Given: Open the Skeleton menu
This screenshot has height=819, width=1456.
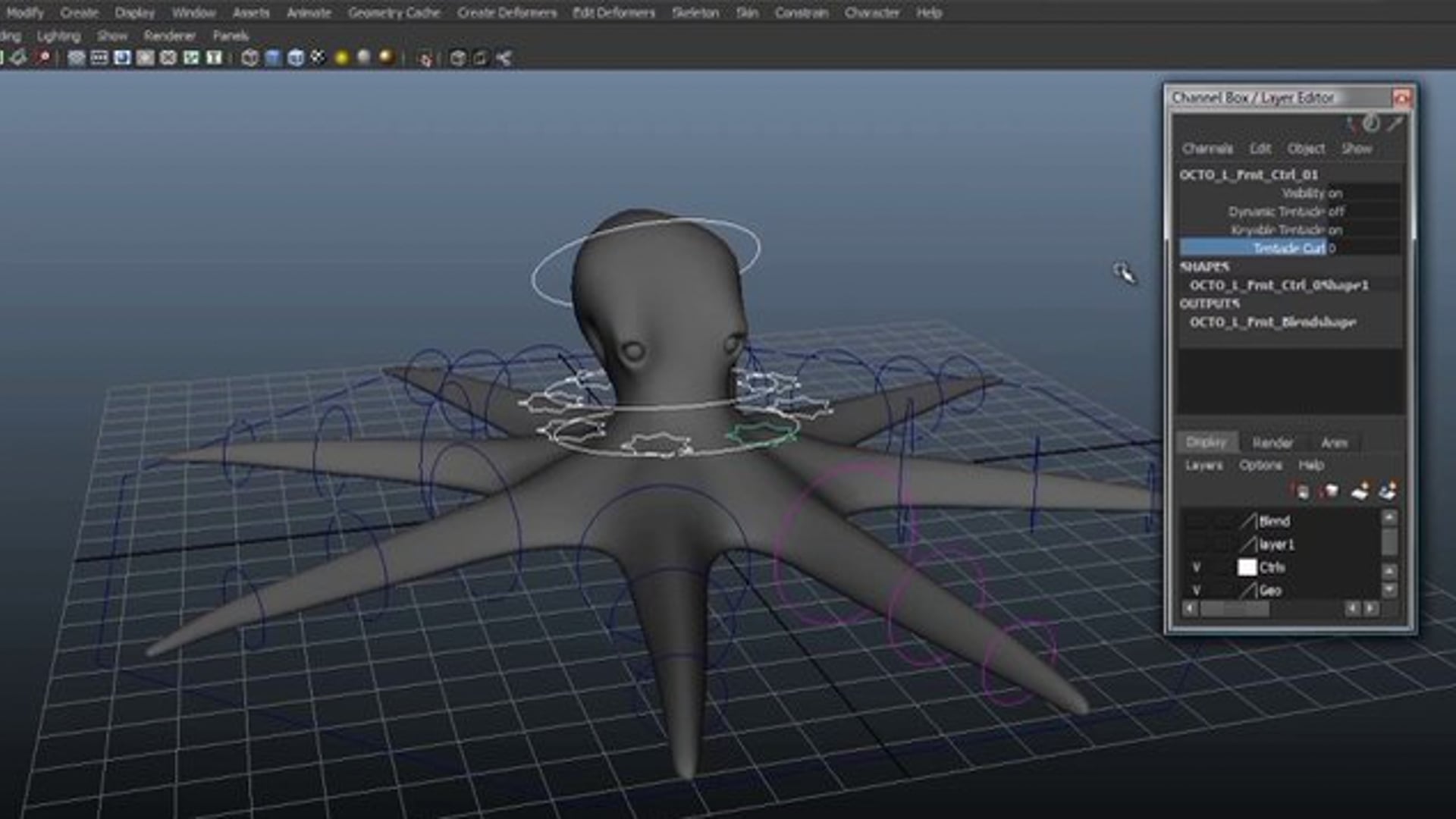Looking at the screenshot, I should [695, 12].
